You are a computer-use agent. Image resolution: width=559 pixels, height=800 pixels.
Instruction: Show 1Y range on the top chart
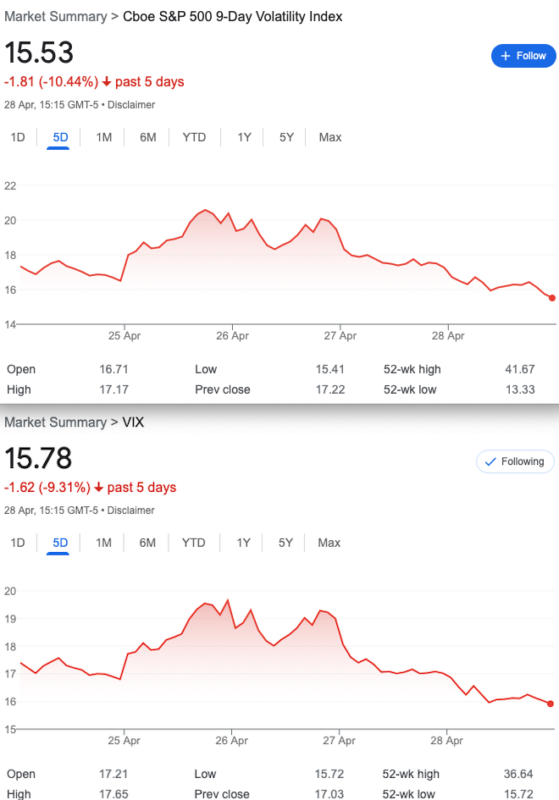244,137
